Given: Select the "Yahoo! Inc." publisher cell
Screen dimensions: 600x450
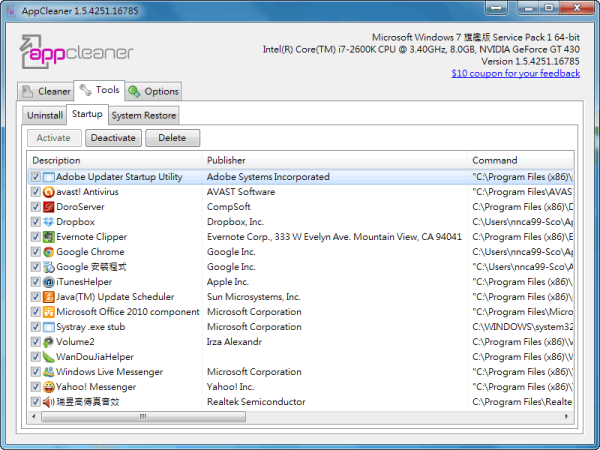Looking at the screenshot, I should tap(230, 387).
